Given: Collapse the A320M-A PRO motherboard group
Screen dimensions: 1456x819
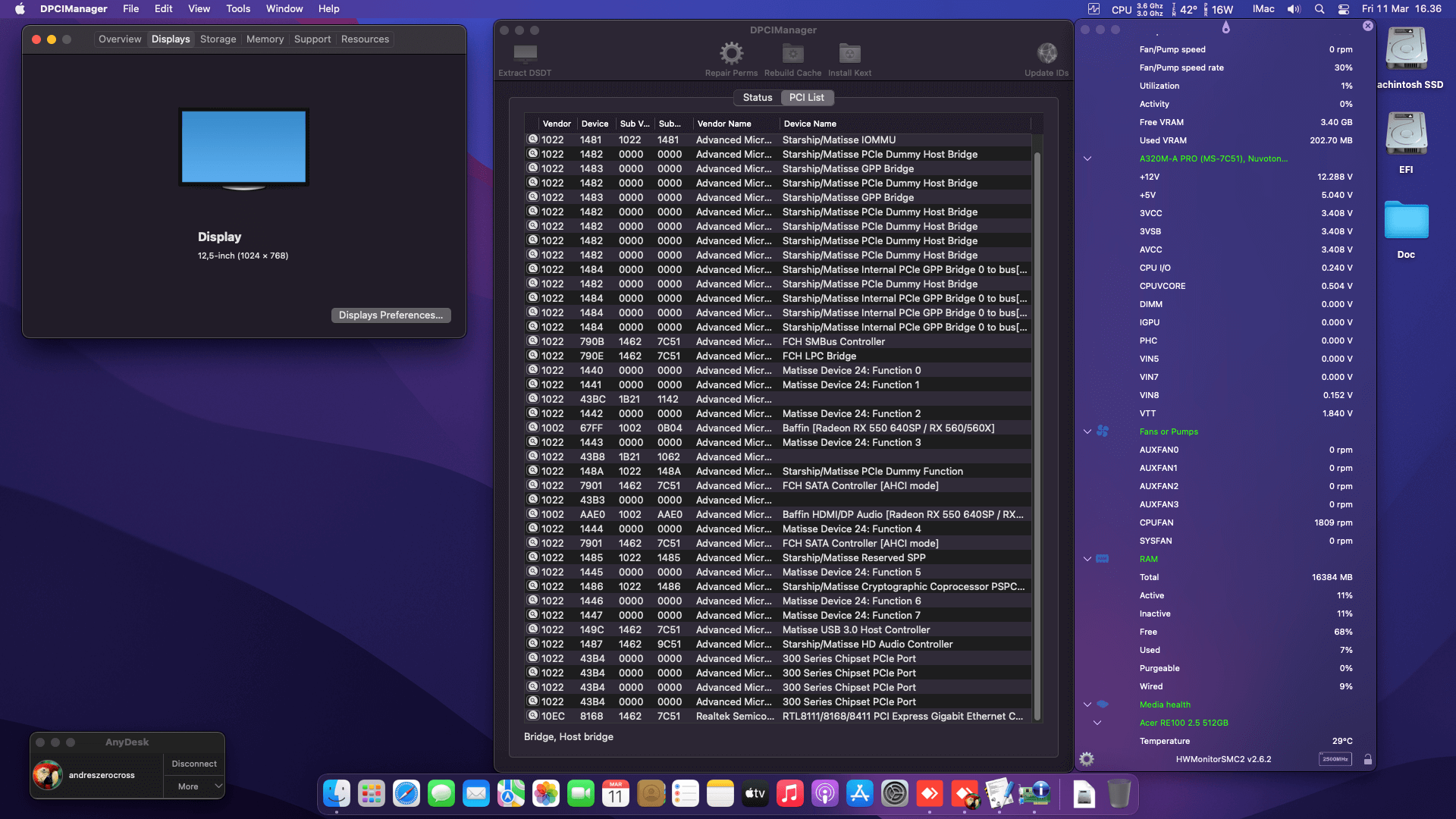Looking at the screenshot, I should pos(1087,158).
